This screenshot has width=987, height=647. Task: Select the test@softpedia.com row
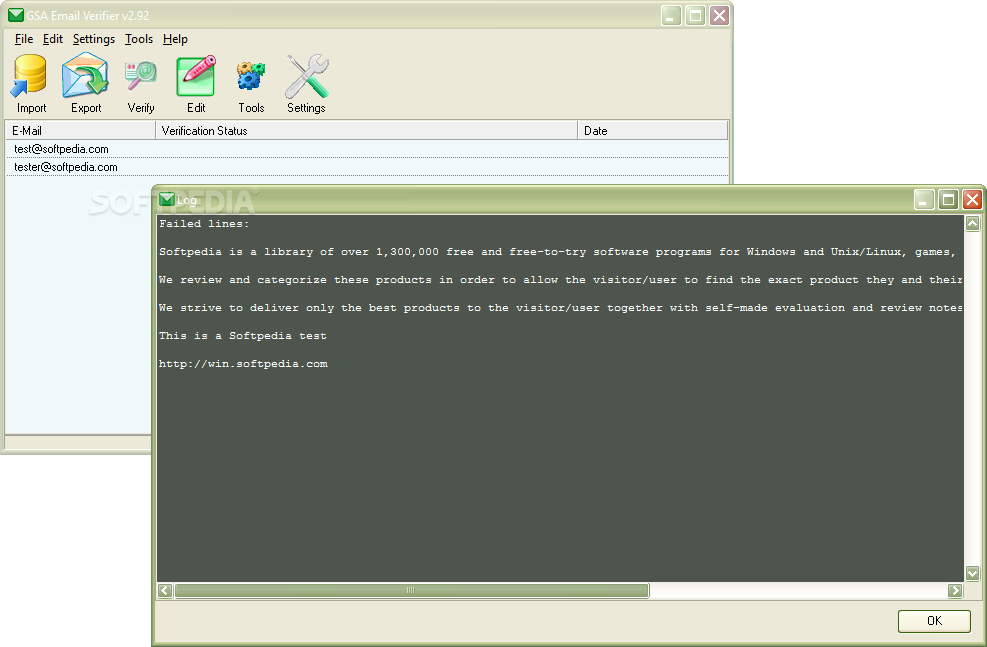tap(367, 149)
